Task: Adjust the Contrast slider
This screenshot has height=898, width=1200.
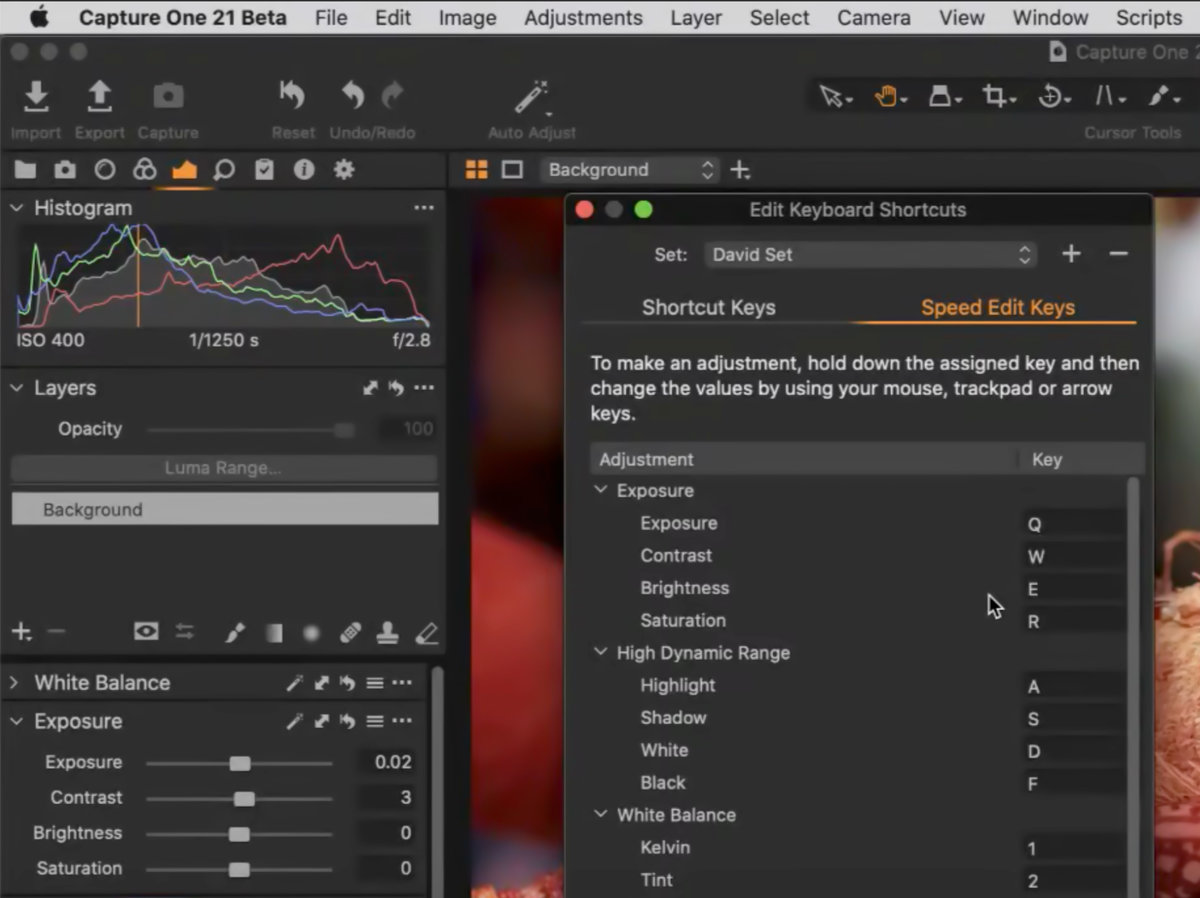Action: (244, 798)
